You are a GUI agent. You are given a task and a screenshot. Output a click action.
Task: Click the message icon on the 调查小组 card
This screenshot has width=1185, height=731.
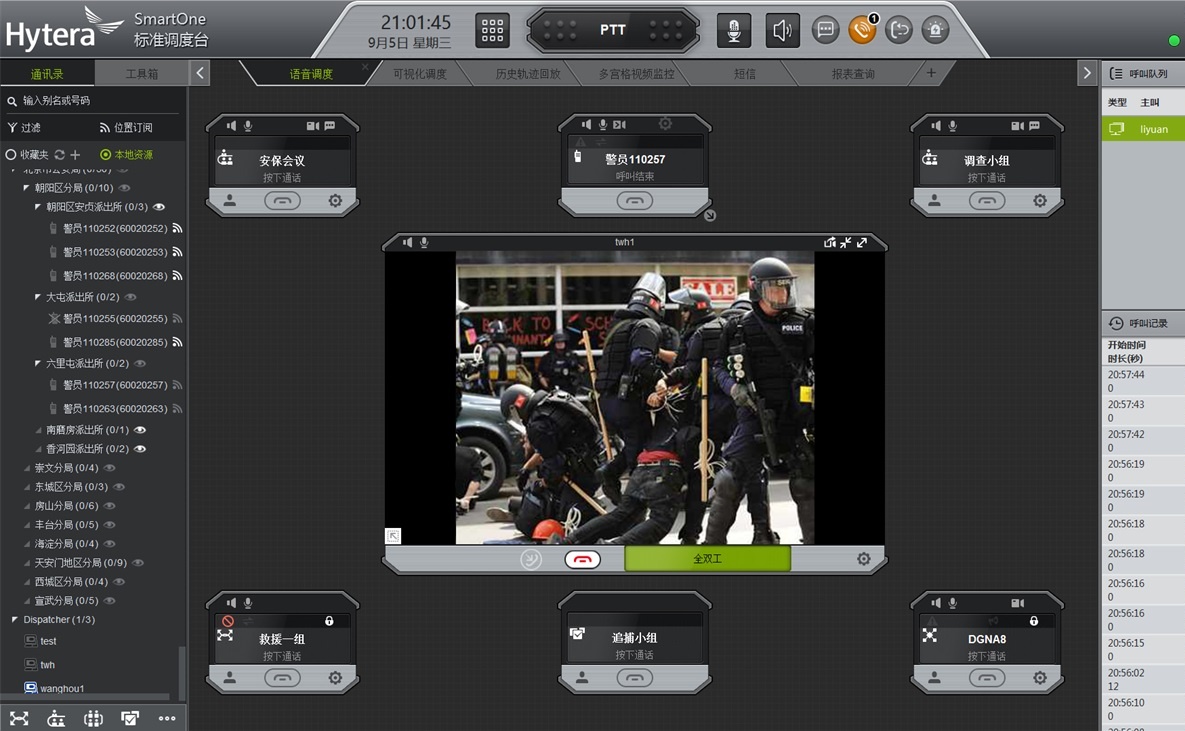(x=1034, y=125)
